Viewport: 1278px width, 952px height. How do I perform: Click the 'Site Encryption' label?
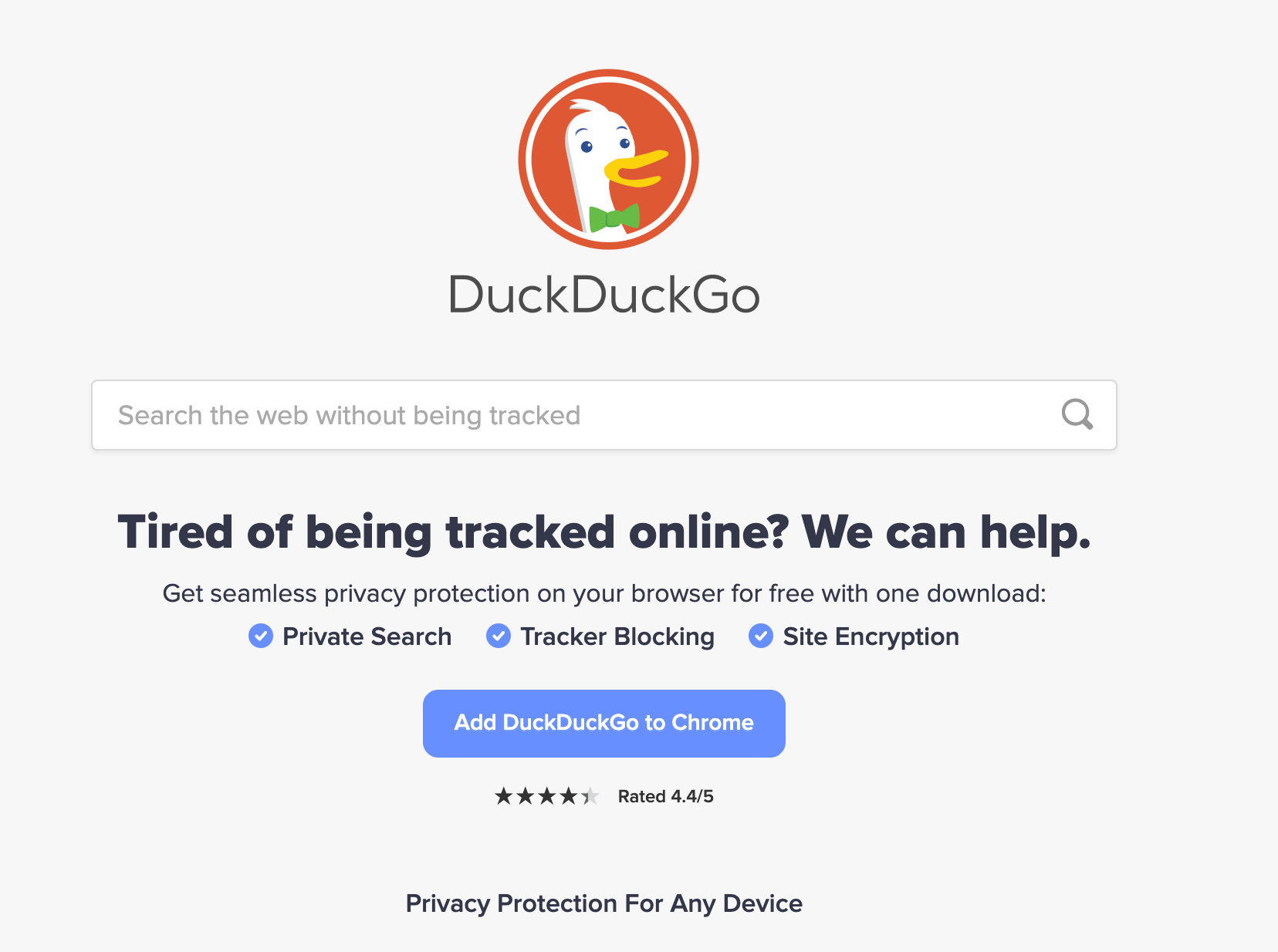pos(871,636)
